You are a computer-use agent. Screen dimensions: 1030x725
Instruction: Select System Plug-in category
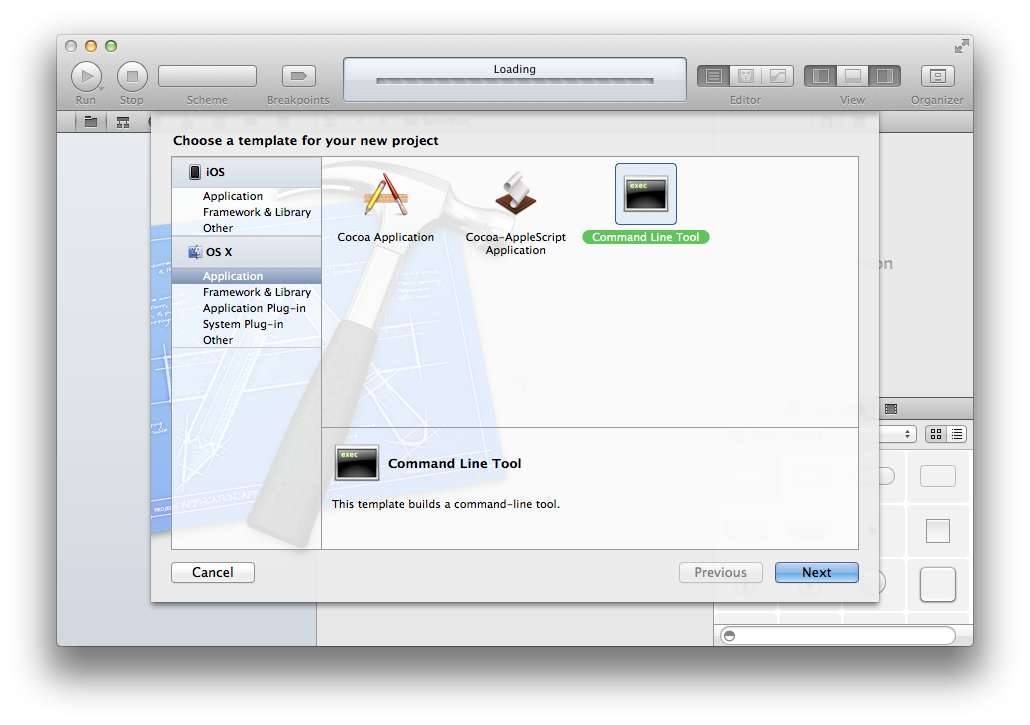[x=246, y=324]
